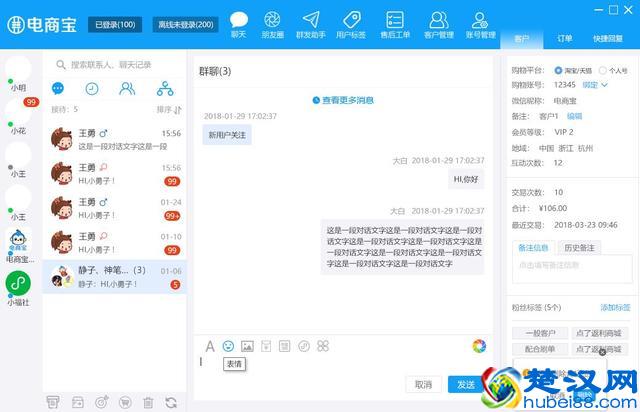Select 小福社 green mini program account

pyautogui.click(x=18, y=283)
